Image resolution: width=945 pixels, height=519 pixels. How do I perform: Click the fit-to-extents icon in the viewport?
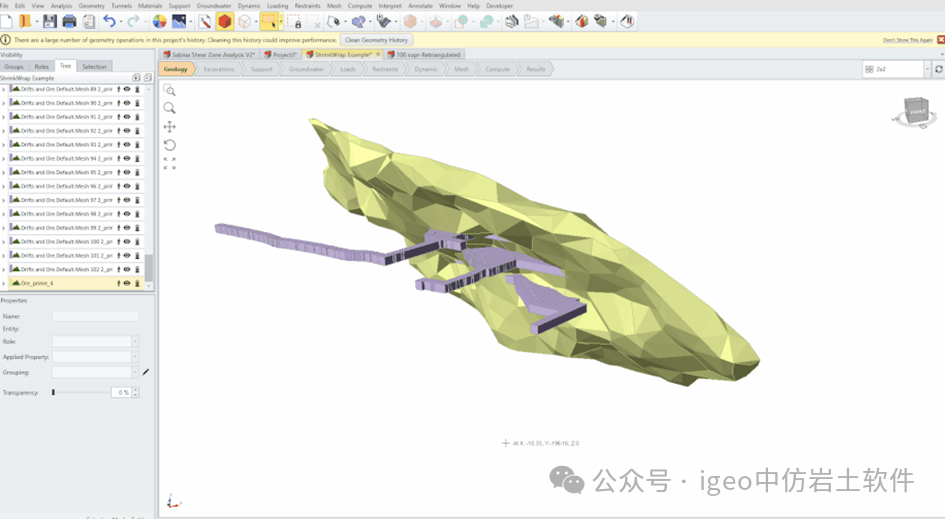169,163
